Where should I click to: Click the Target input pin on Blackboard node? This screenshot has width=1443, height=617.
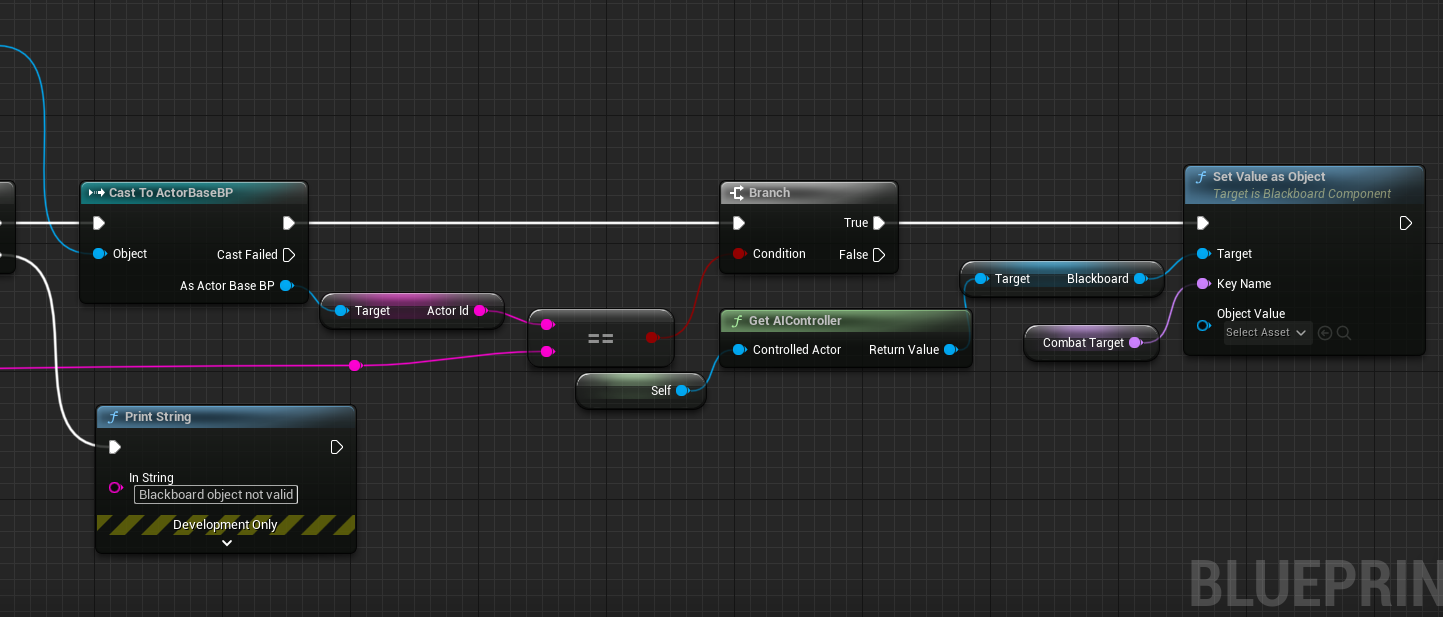tap(981, 279)
